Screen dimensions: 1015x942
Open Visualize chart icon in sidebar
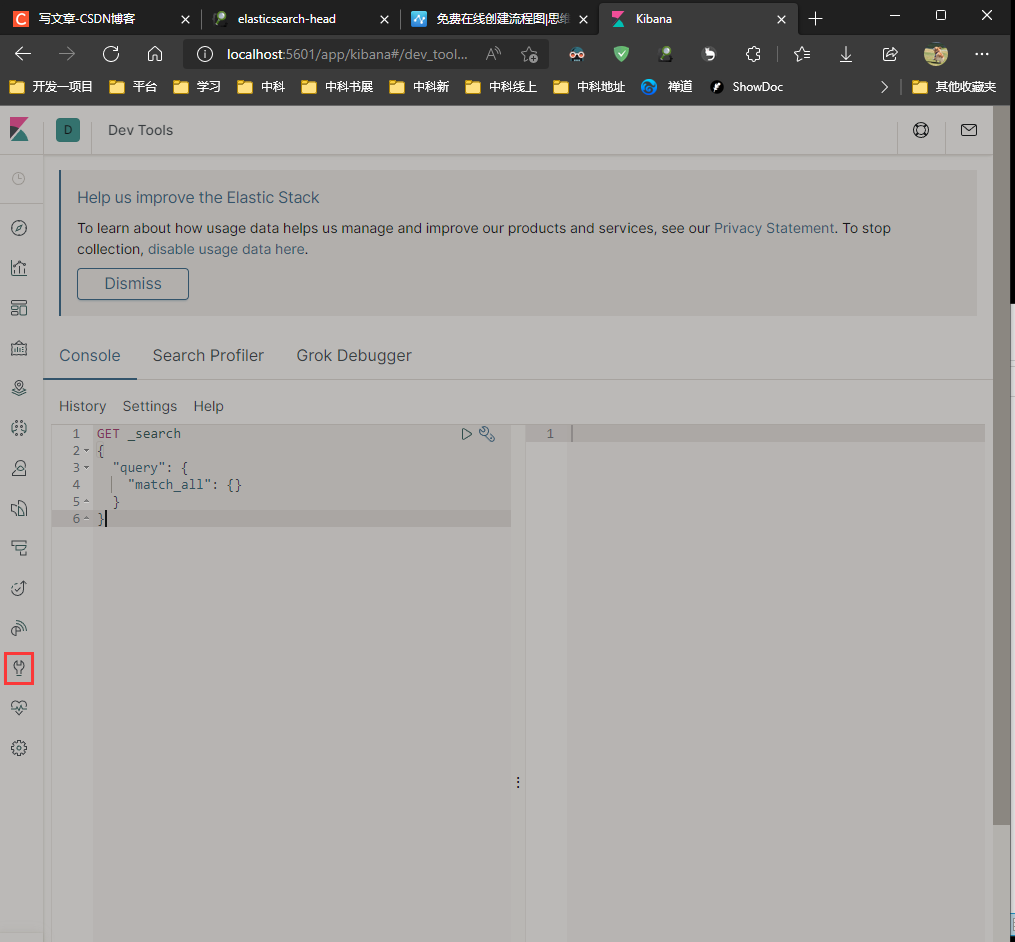[x=19, y=268]
